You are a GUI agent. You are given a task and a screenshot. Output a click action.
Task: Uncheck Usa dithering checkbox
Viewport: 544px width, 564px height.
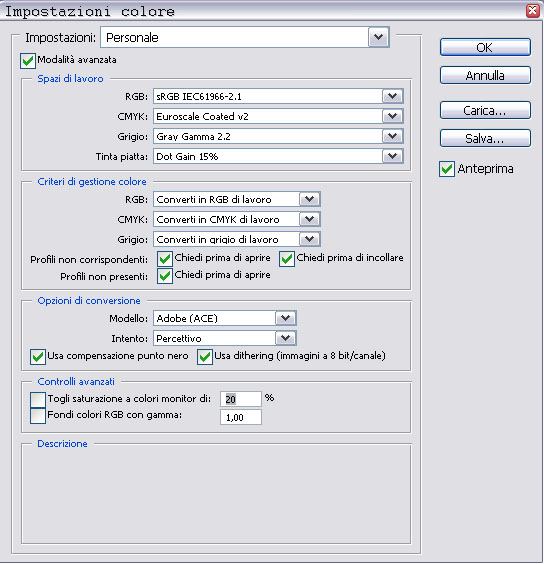205,357
